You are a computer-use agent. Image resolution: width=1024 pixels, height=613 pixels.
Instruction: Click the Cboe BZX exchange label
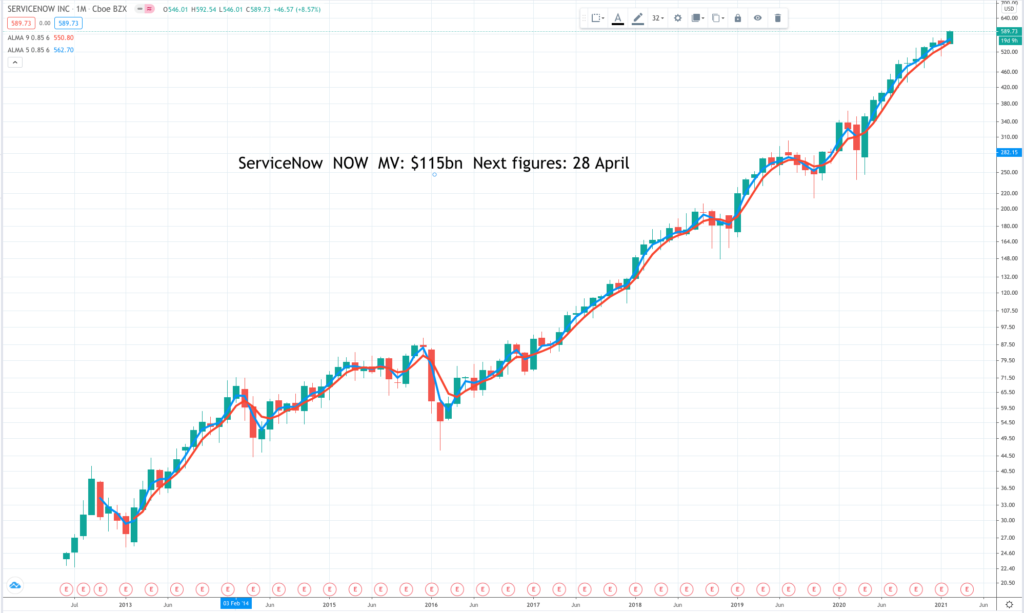tap(110, 9)
